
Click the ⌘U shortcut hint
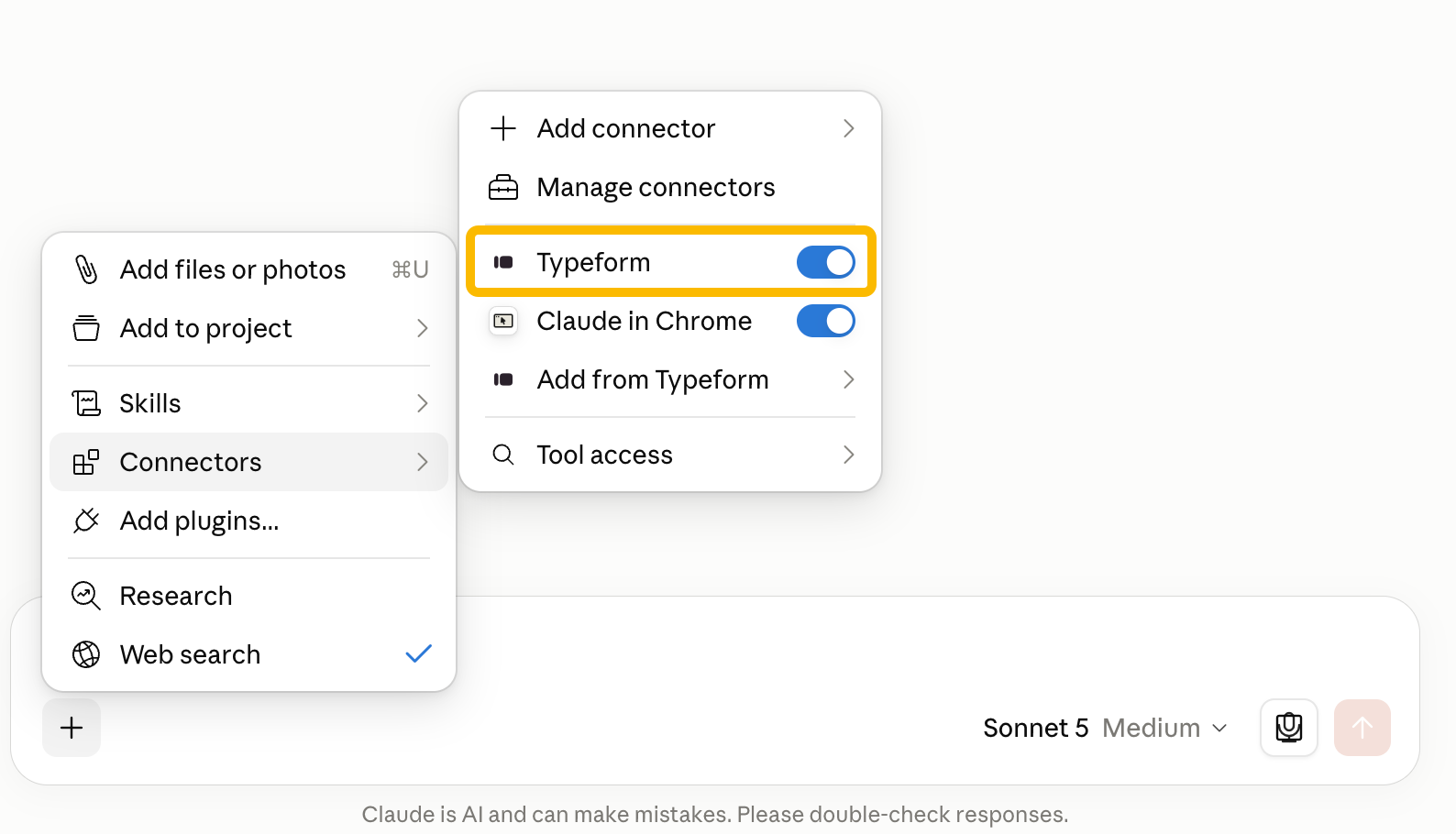[410, 269]
